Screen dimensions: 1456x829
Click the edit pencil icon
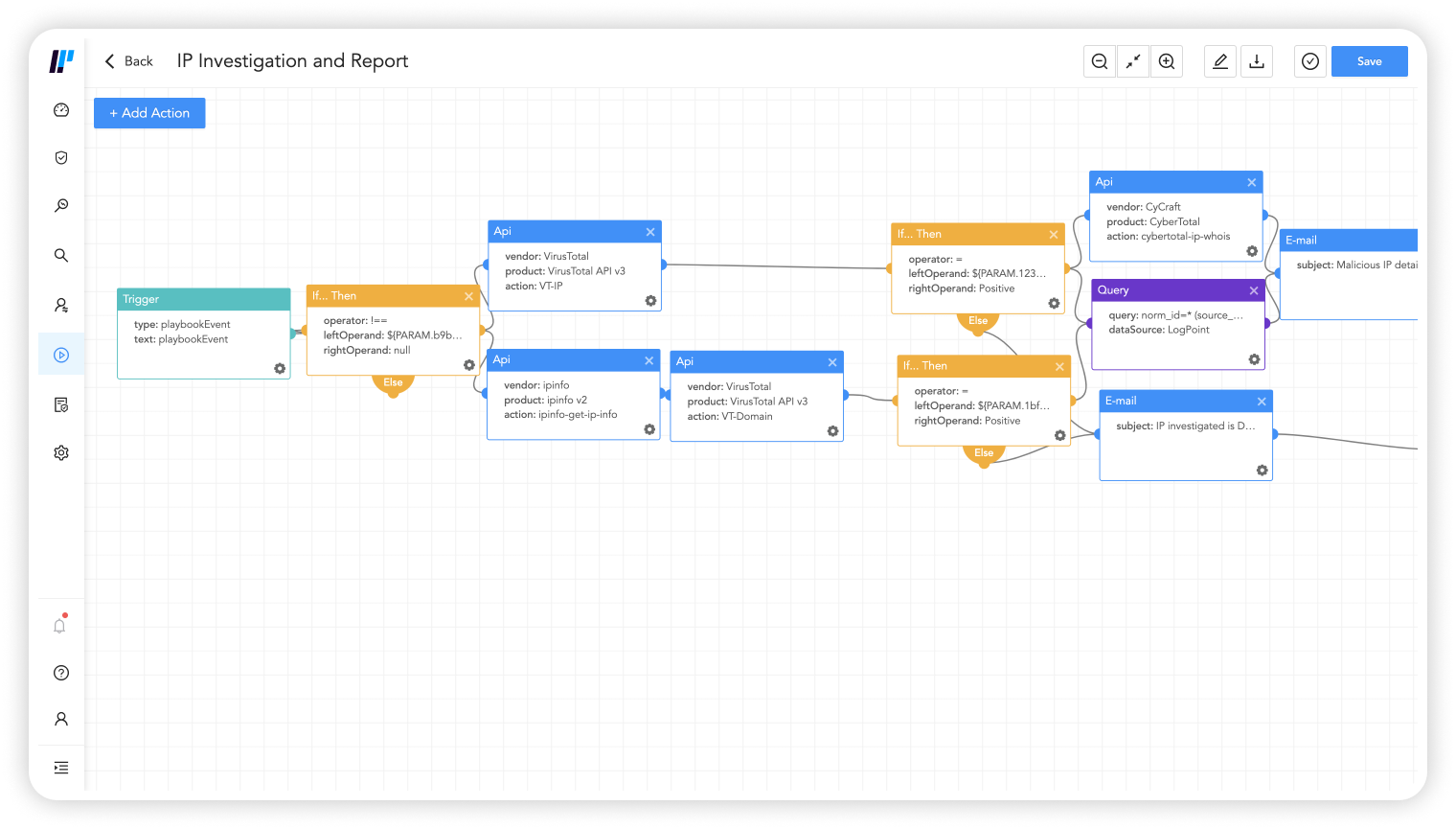pos(1220,61)
